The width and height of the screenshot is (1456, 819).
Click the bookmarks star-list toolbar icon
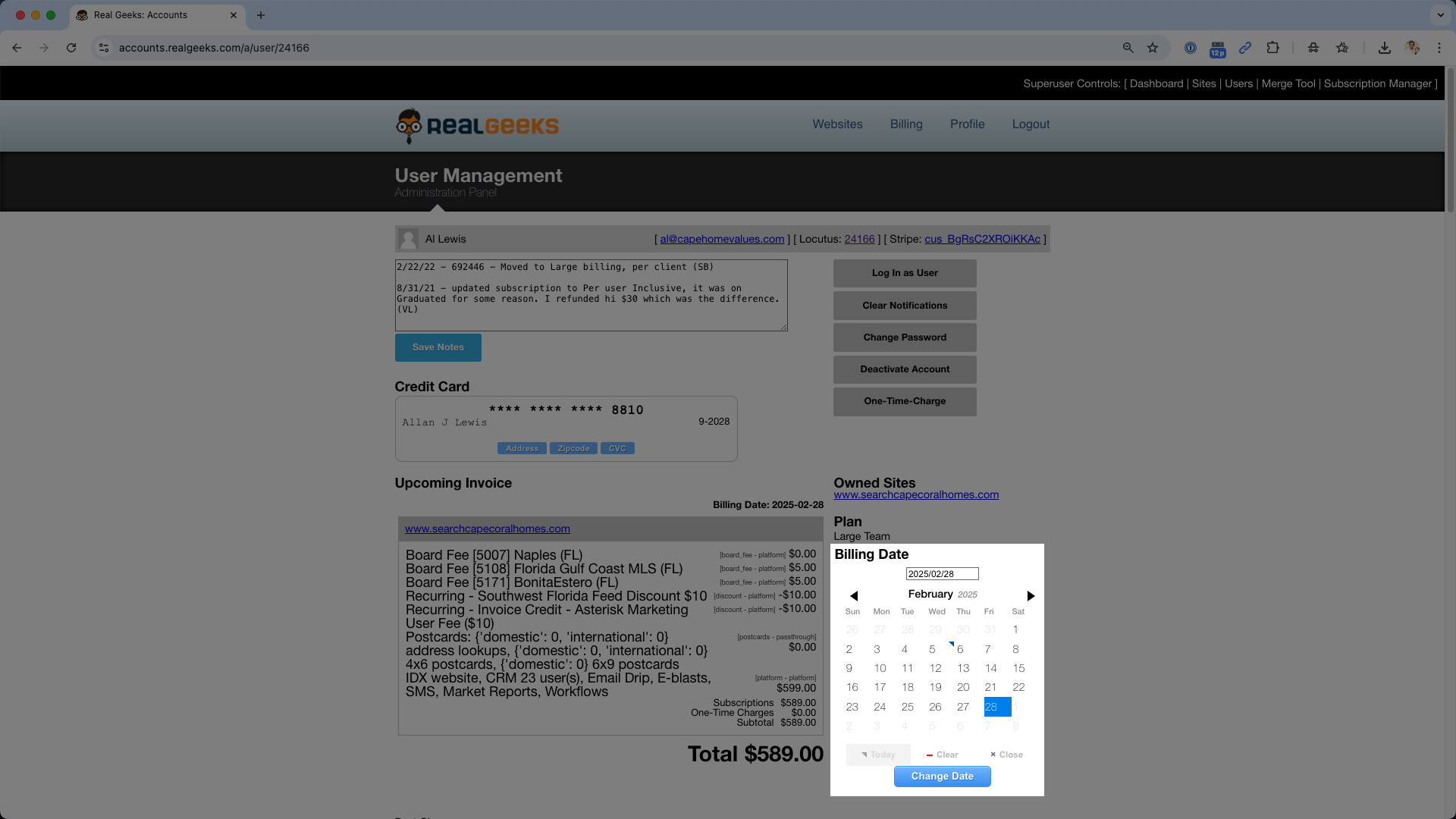click(1342, 48)
